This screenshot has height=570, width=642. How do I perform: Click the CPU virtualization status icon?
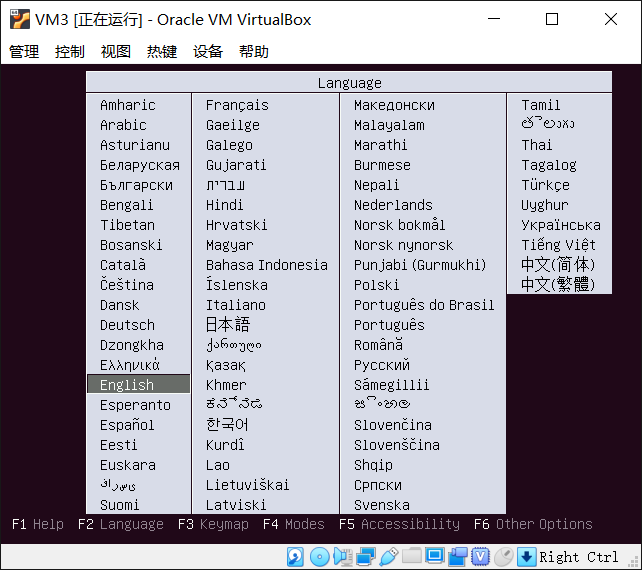click(x=480, y=557)
